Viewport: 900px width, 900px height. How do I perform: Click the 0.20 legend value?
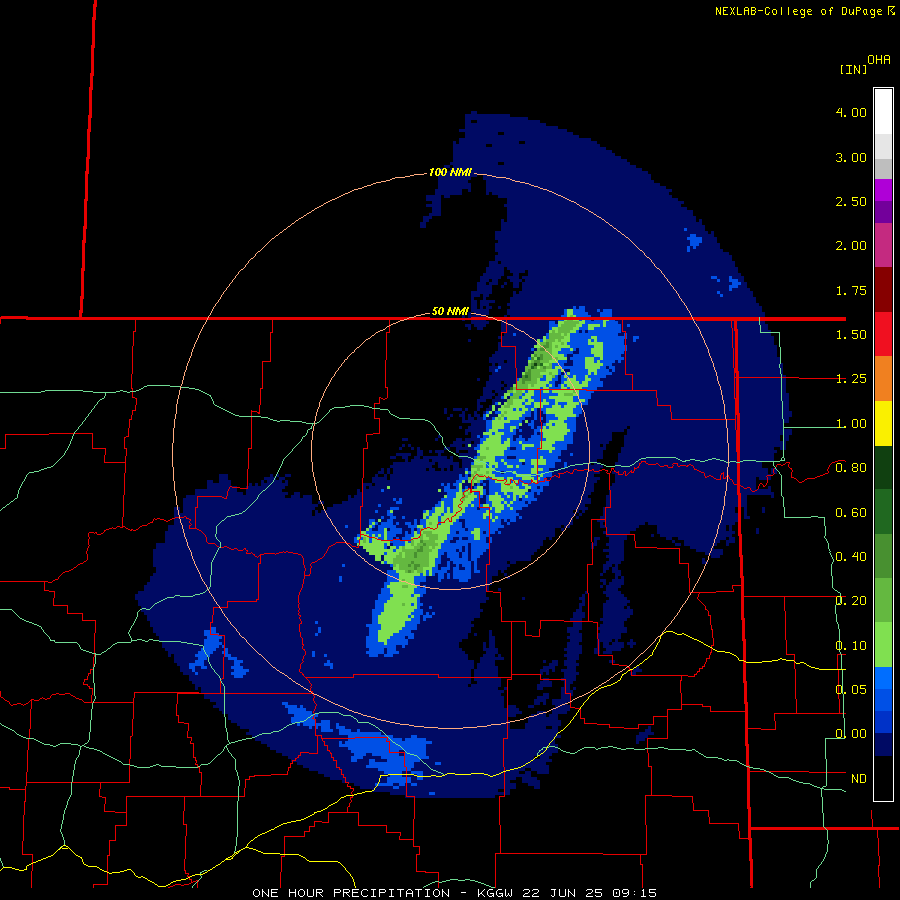[851, 601]
